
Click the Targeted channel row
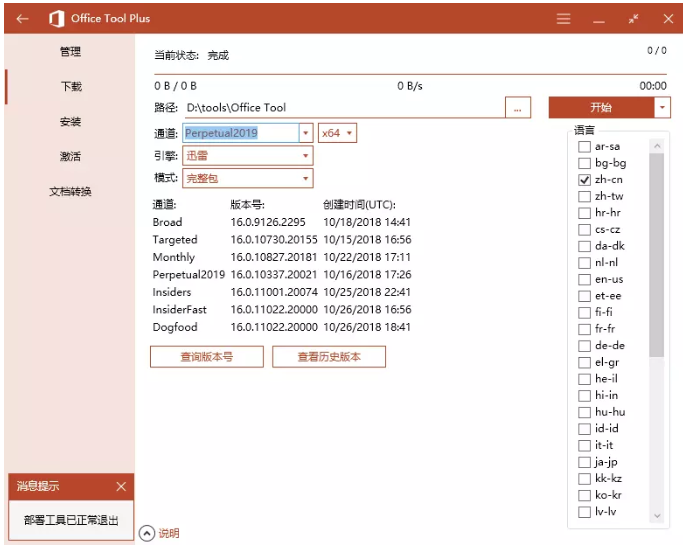tap(282, 240)
